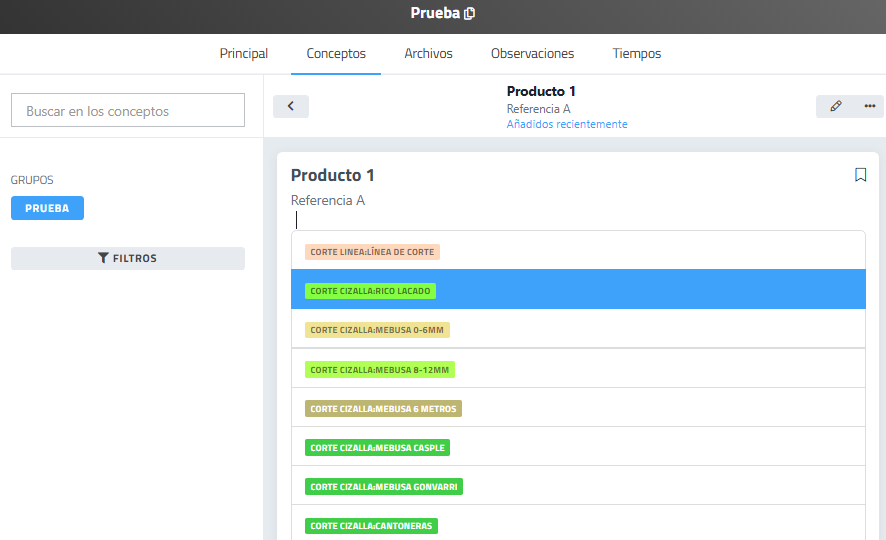Screen dimensions: 886x540
Task: Click the back chevron button
Action: pos(291,106)
